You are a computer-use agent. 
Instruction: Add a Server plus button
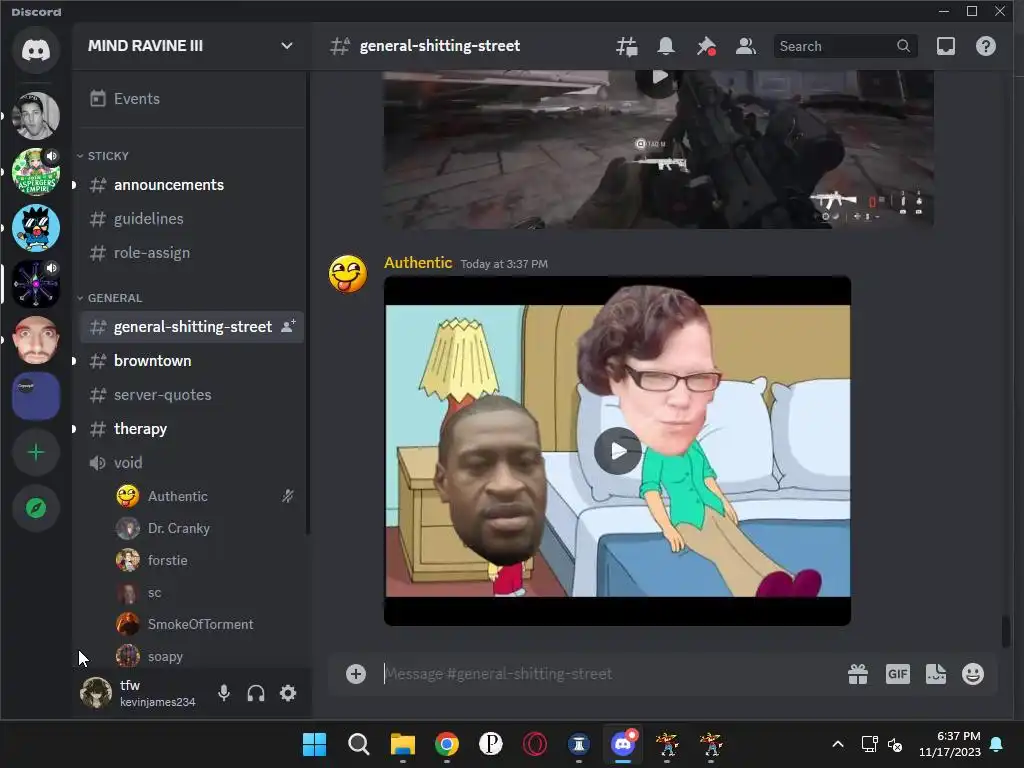(x=36, y=453)
